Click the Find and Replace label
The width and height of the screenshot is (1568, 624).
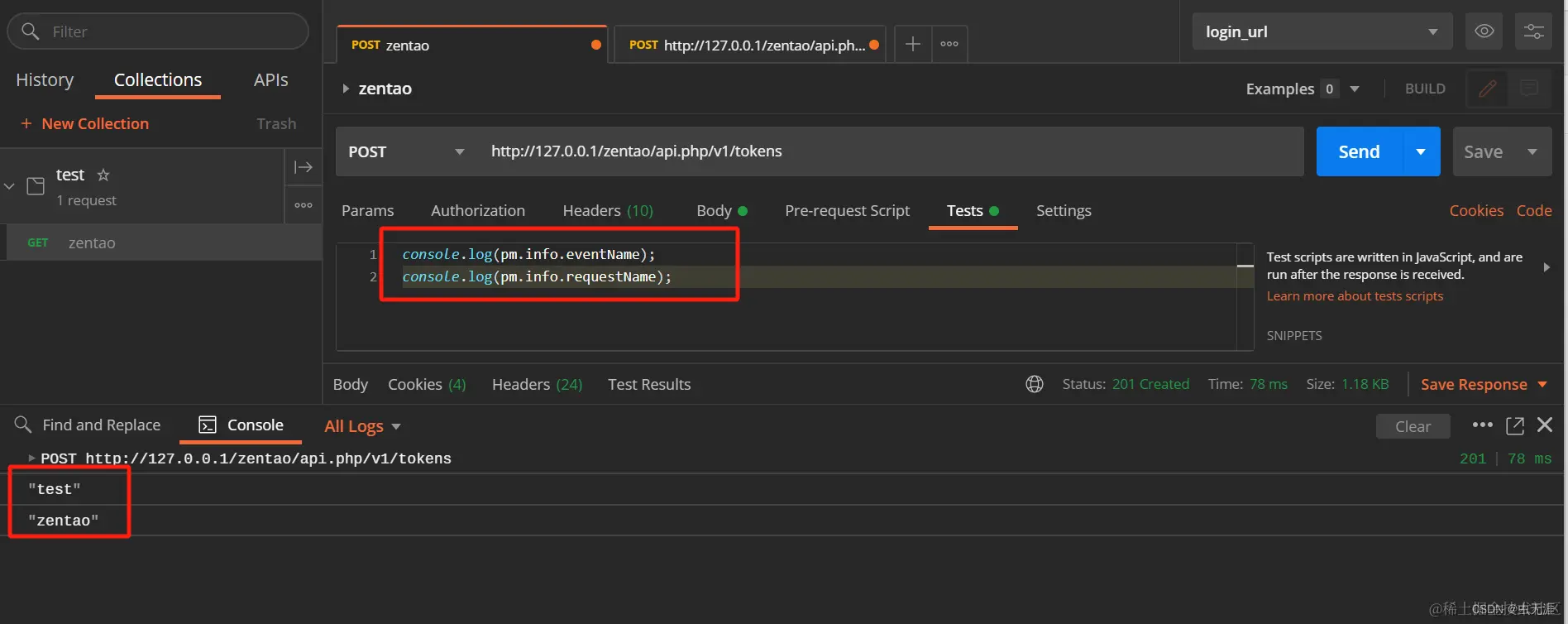[102, 425]
